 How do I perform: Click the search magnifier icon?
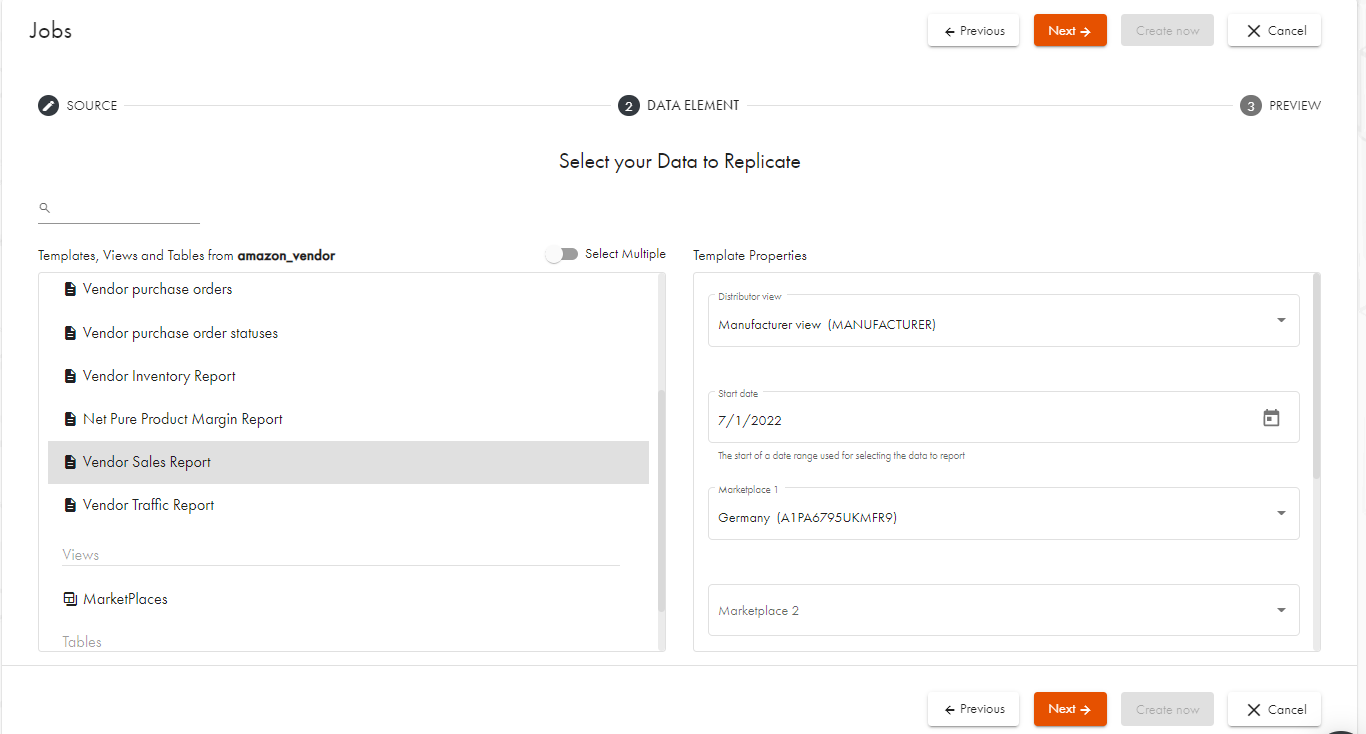(x=44, y=208)
